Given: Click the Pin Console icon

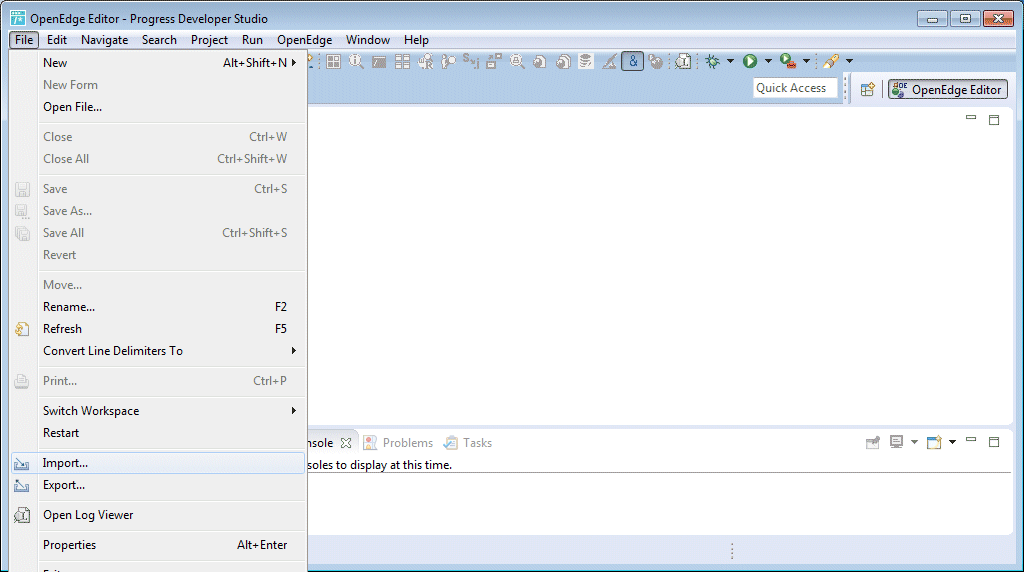Looking at the screenshot, I should 873,443.
